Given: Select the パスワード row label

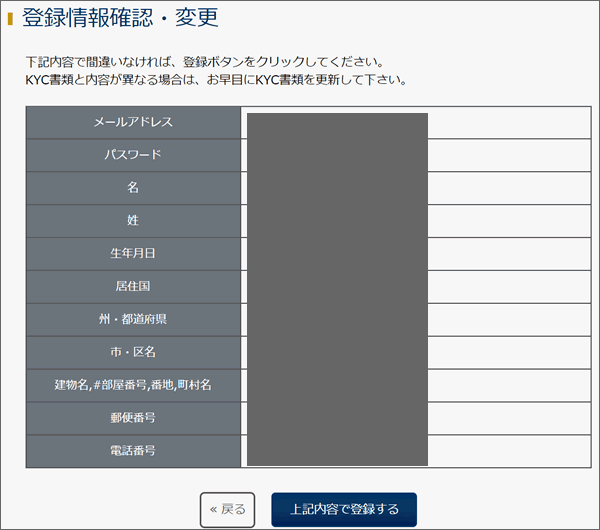Looking at the screenshot, I should click(x=133, y=155).
